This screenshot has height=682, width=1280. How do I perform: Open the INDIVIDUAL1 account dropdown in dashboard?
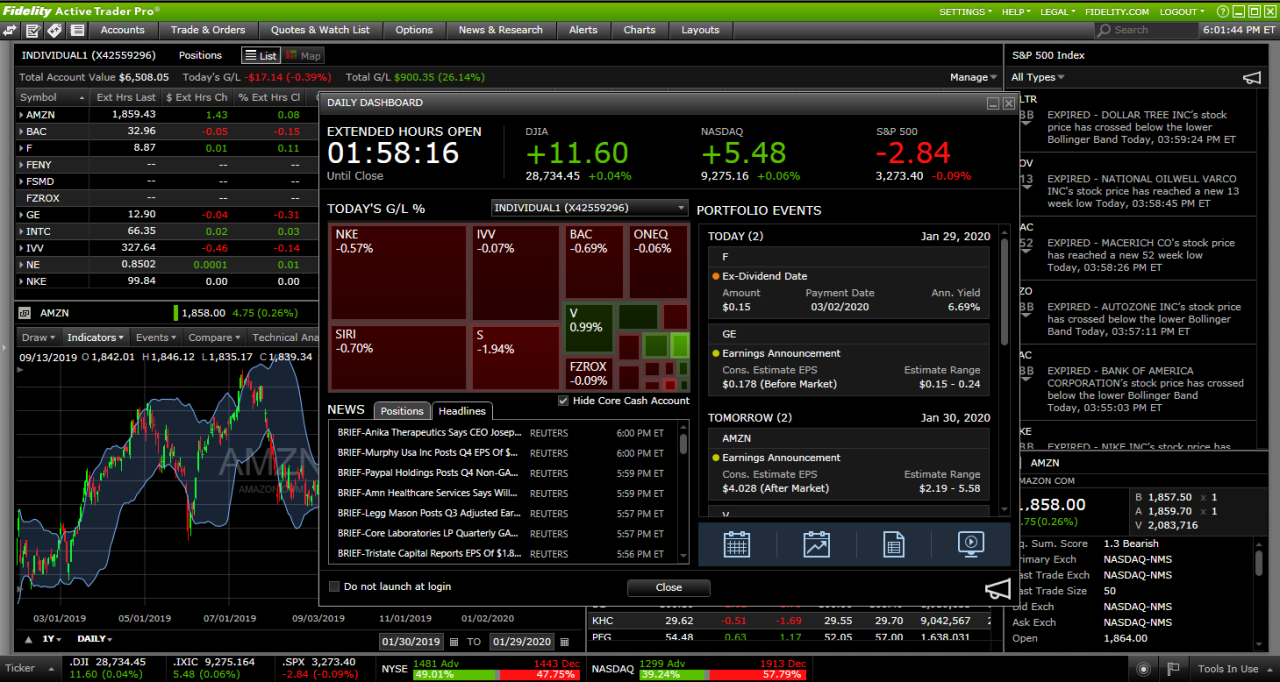tap(590, 208)
